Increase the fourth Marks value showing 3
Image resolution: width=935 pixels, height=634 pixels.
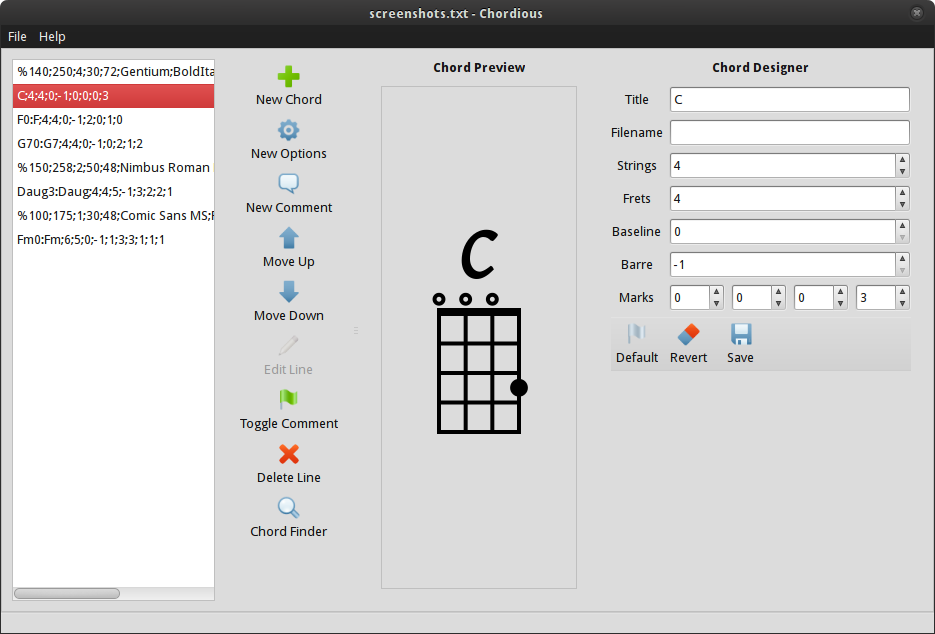point(902,292)
